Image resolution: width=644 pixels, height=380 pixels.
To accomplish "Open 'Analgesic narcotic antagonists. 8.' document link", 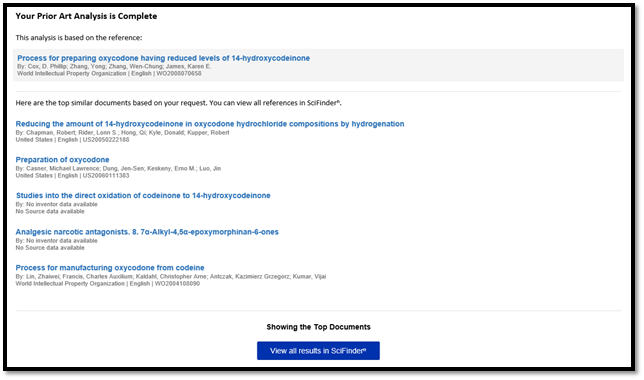I will pos(147,232).
